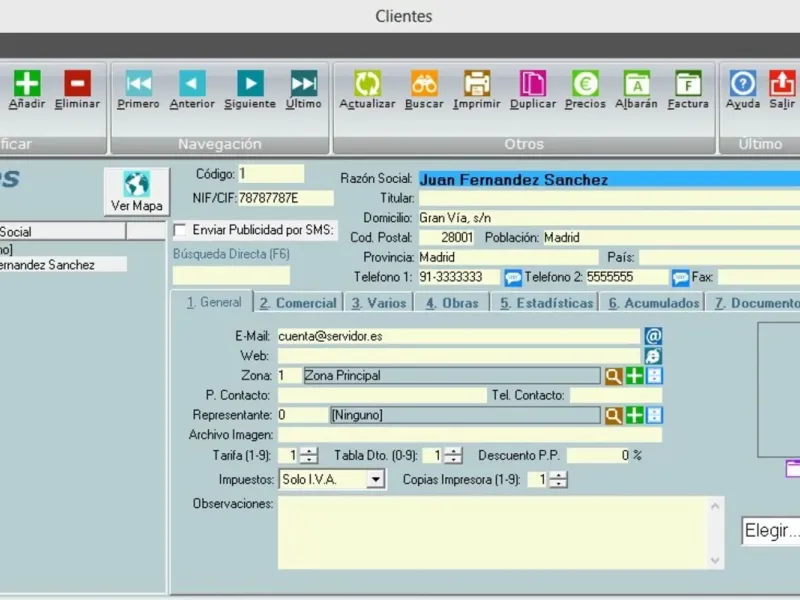Enable Enviar Publicidad por SMS checkbox
Image resolution: width=800 pixels, height=600 pixels.
point(180,230)
